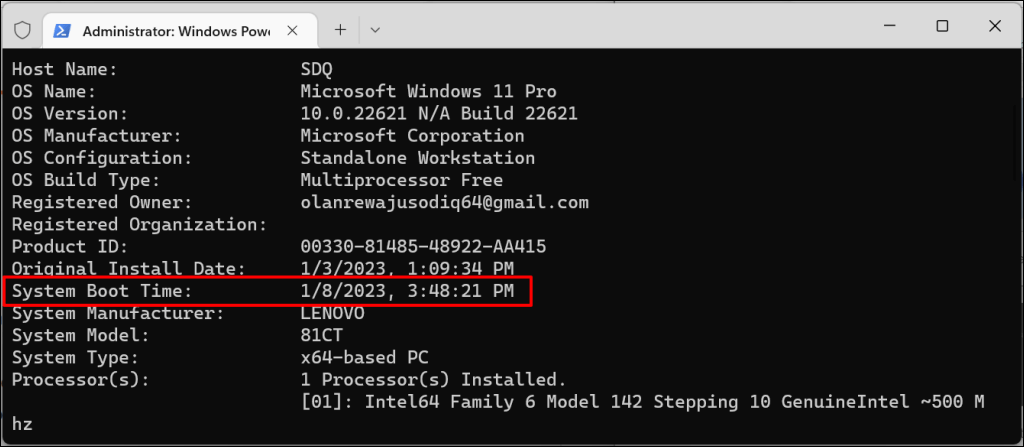Click the System Model value 81CT
The width and height of the screenshot is (1024, 447).
[322, 335]
